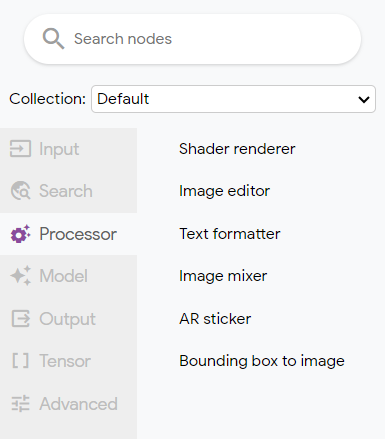Select the Model sparkle icon
Viewport: 385px width, 439px height.
(21, 276)
